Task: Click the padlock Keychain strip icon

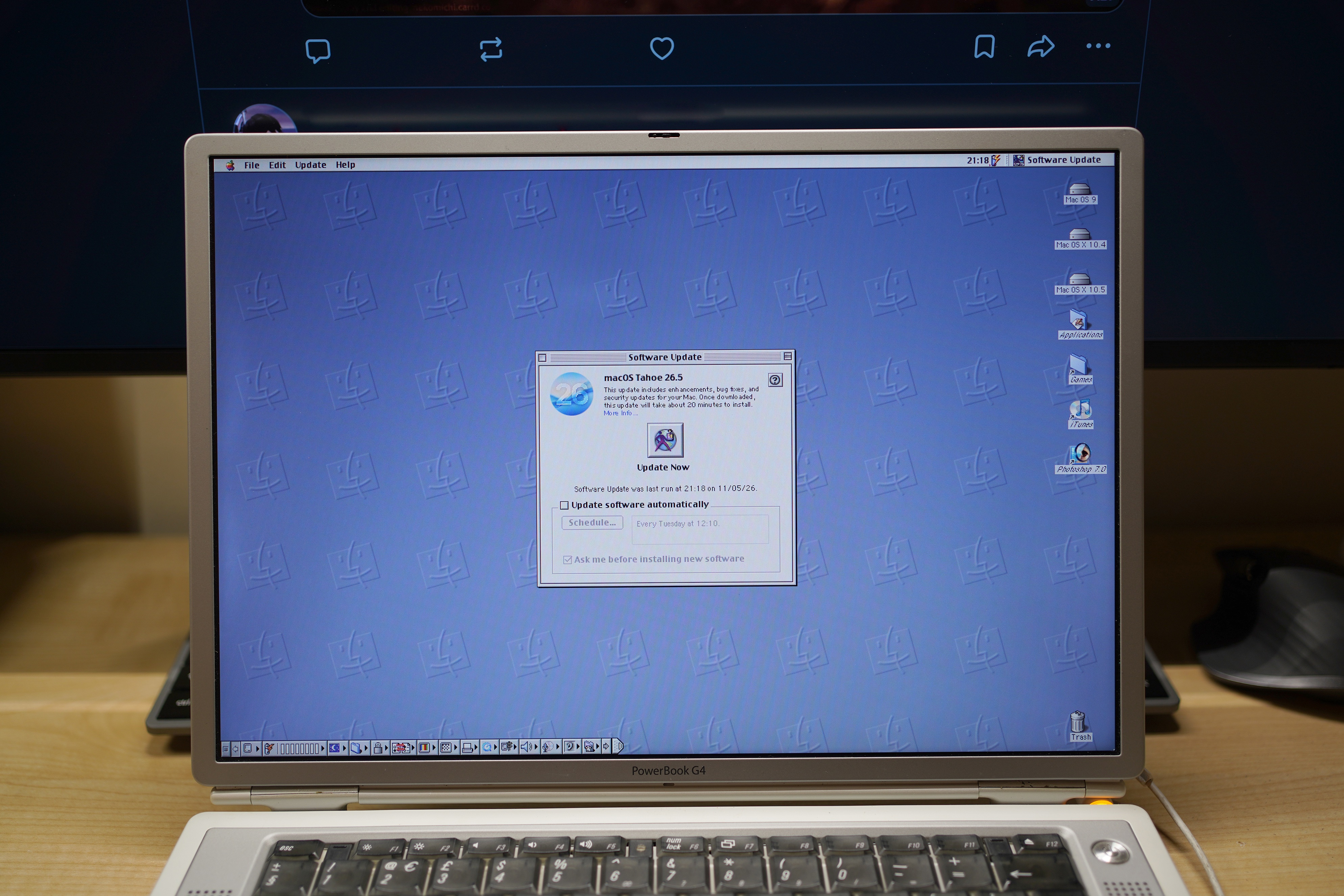Action: coord(378,747)
